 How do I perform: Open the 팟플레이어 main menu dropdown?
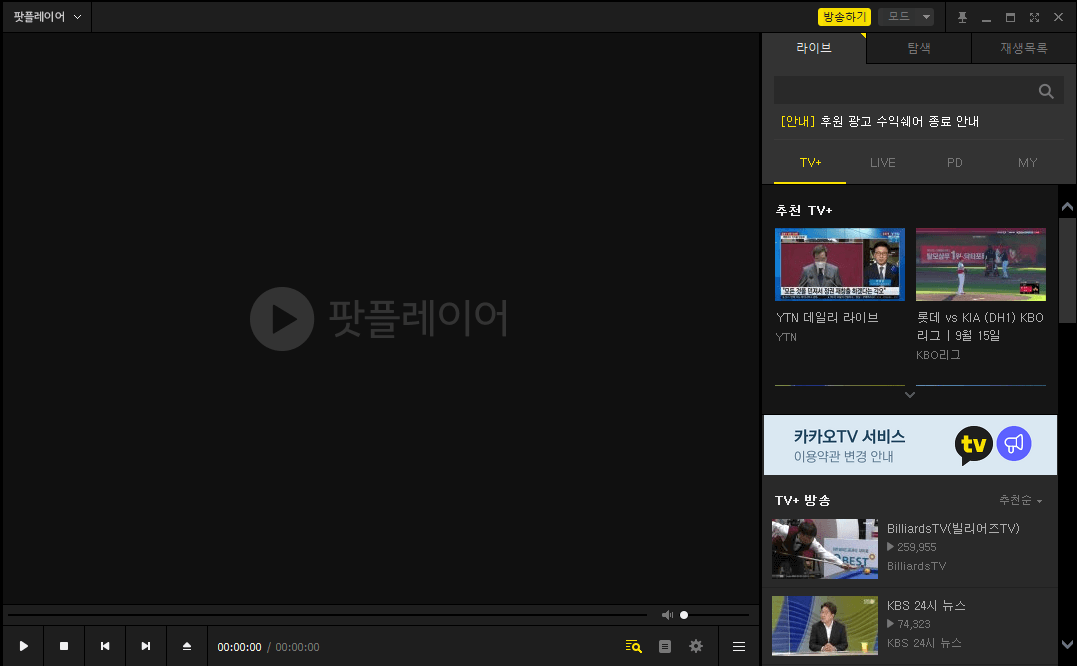[x=47, y=16]
